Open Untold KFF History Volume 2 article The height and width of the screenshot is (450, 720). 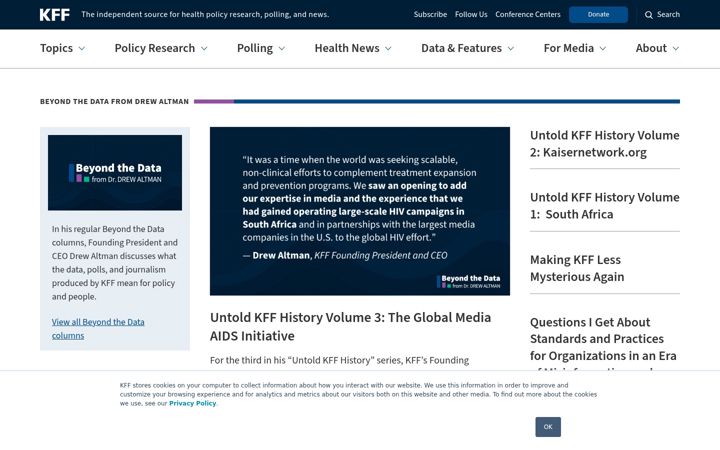click(604, 144)
